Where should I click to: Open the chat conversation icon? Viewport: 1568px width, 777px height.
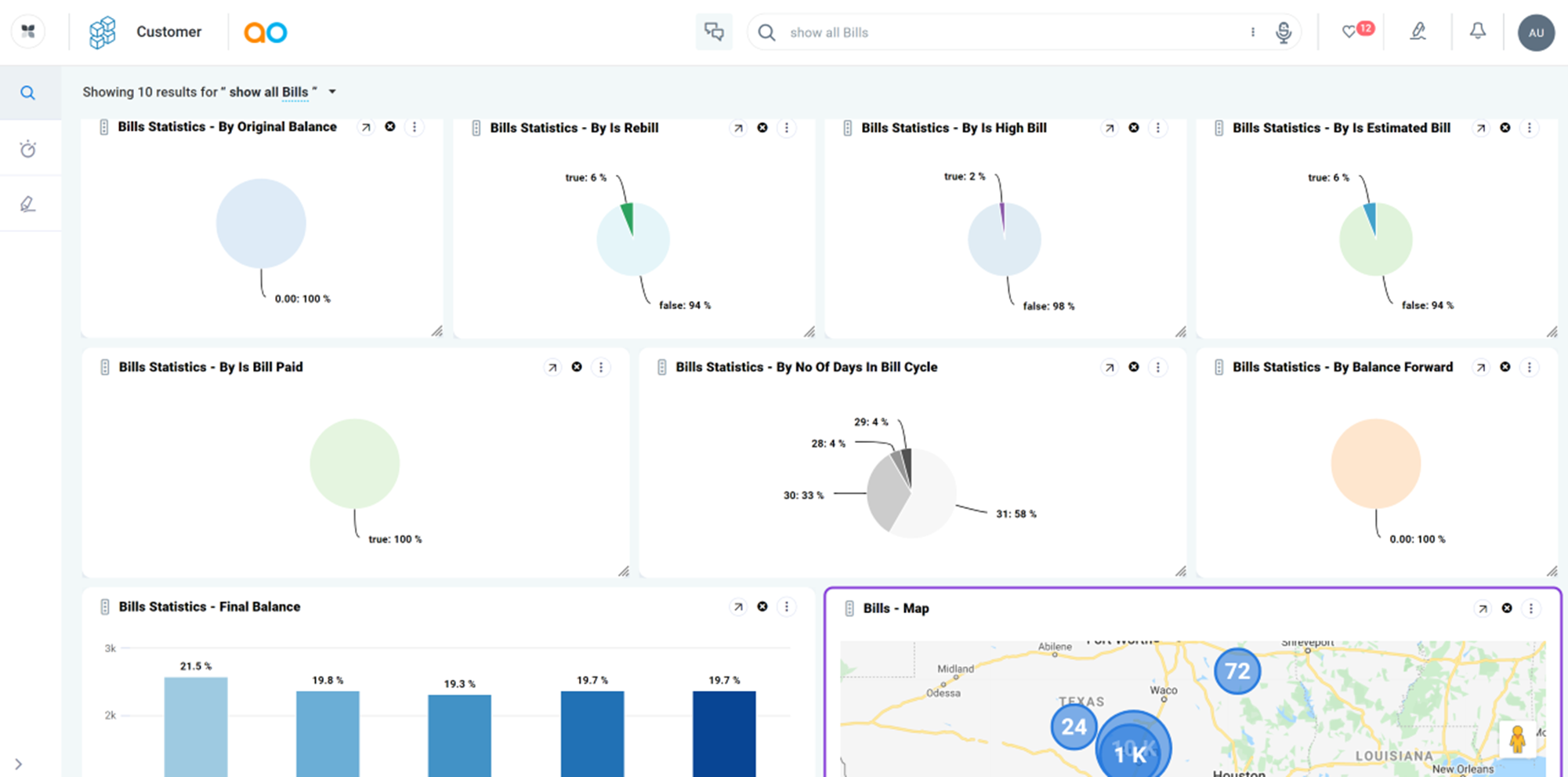pyautogui.click(x=713, y=32)
